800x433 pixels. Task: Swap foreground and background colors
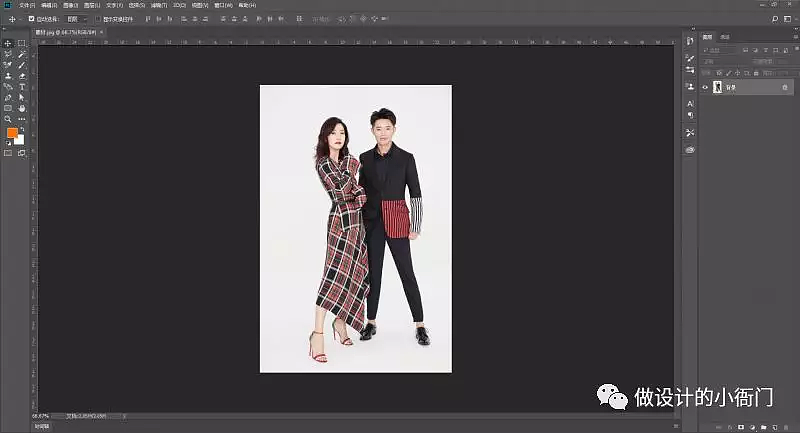tap(22, 130)
